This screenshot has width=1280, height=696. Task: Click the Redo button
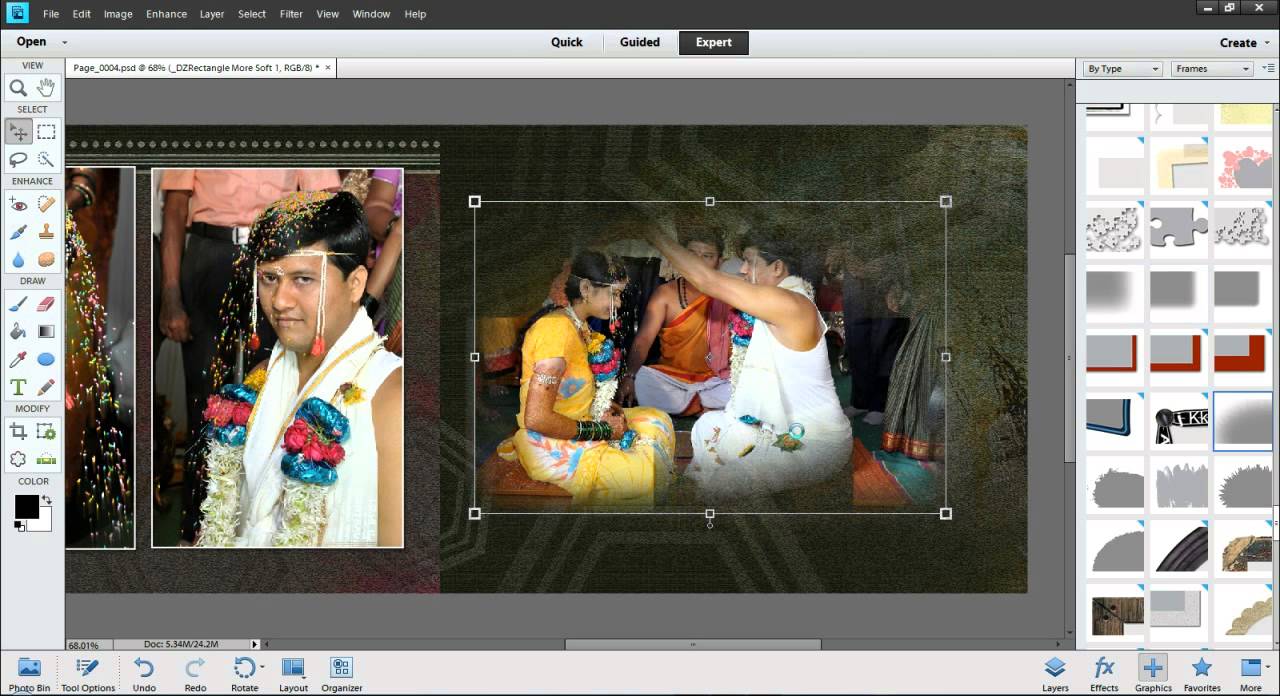click(x=195, y=673)
